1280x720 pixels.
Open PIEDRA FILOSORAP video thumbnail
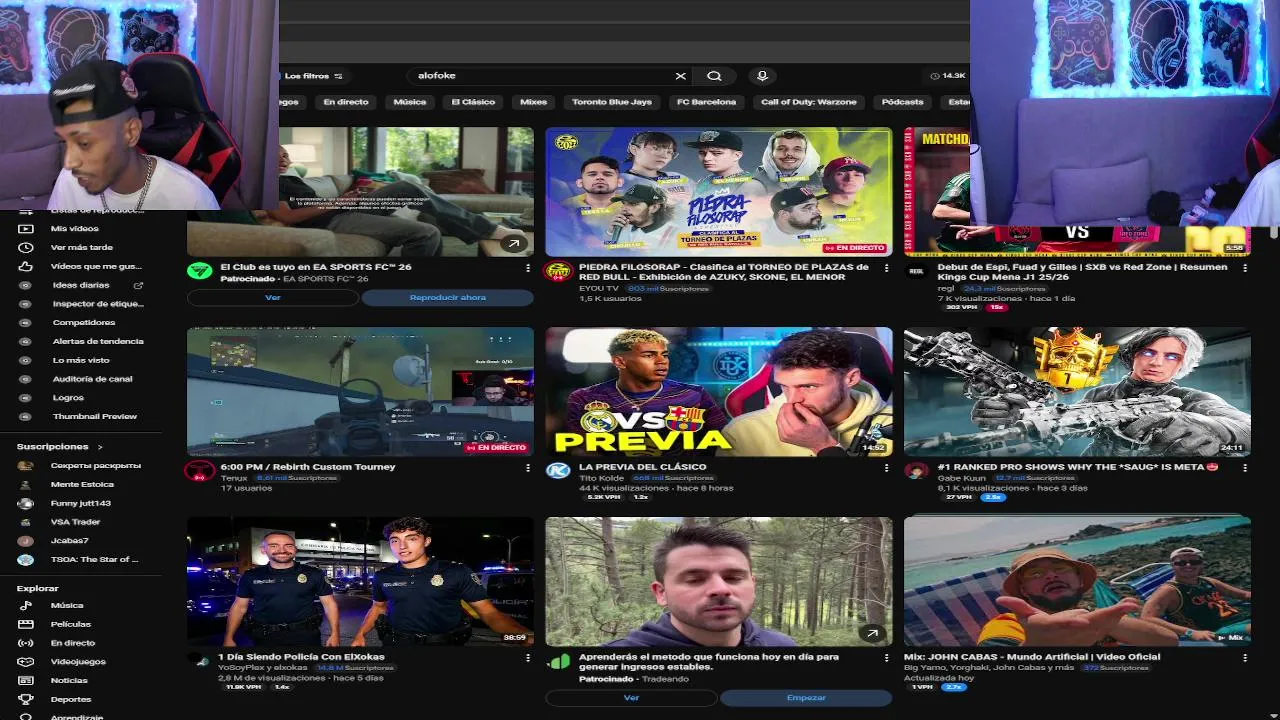click(719, 192)
